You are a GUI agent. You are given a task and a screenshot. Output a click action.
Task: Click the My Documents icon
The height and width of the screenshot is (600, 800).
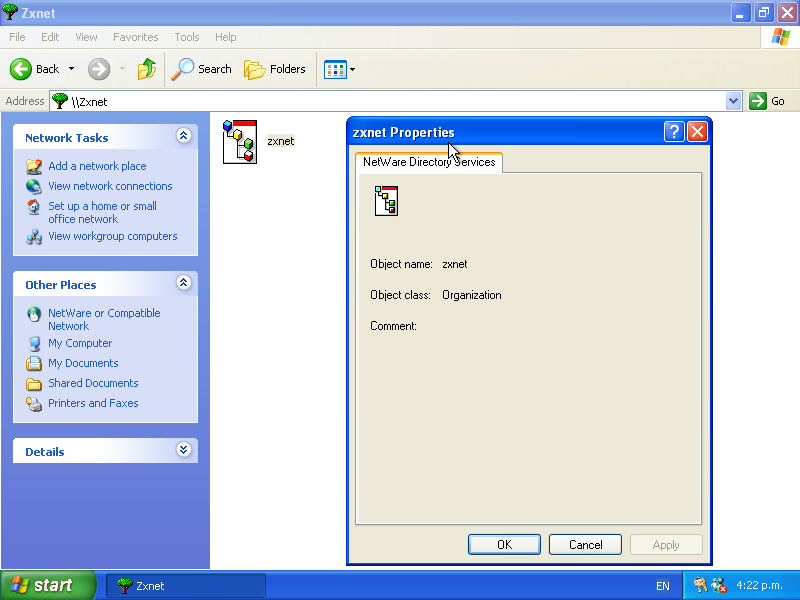coord(34,363)
